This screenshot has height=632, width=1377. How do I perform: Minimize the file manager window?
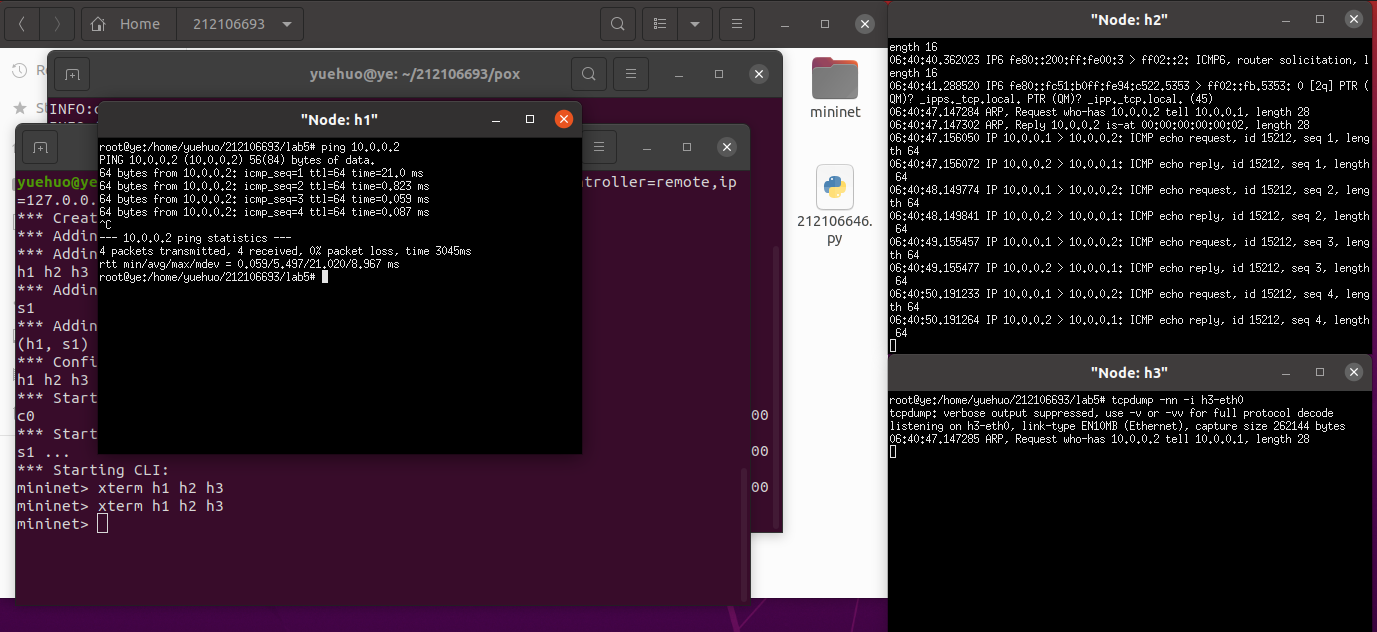785,23
